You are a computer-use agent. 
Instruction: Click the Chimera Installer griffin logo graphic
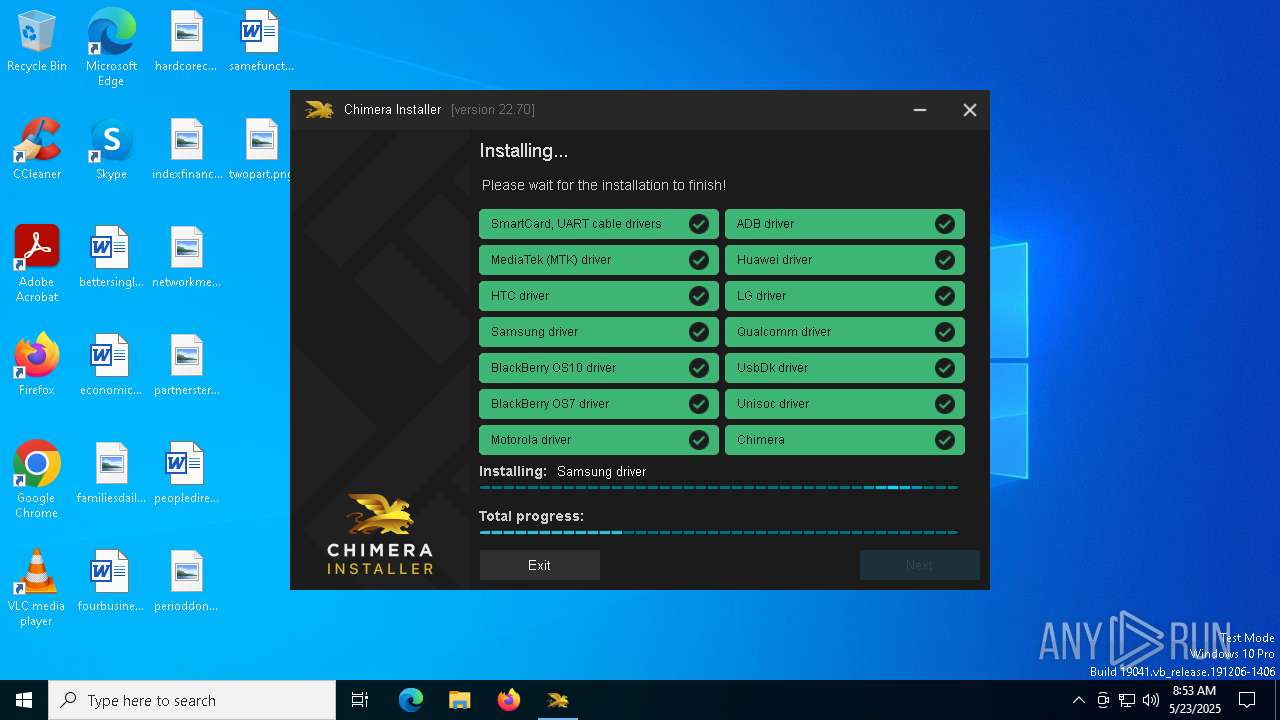[x=380, y=516]
